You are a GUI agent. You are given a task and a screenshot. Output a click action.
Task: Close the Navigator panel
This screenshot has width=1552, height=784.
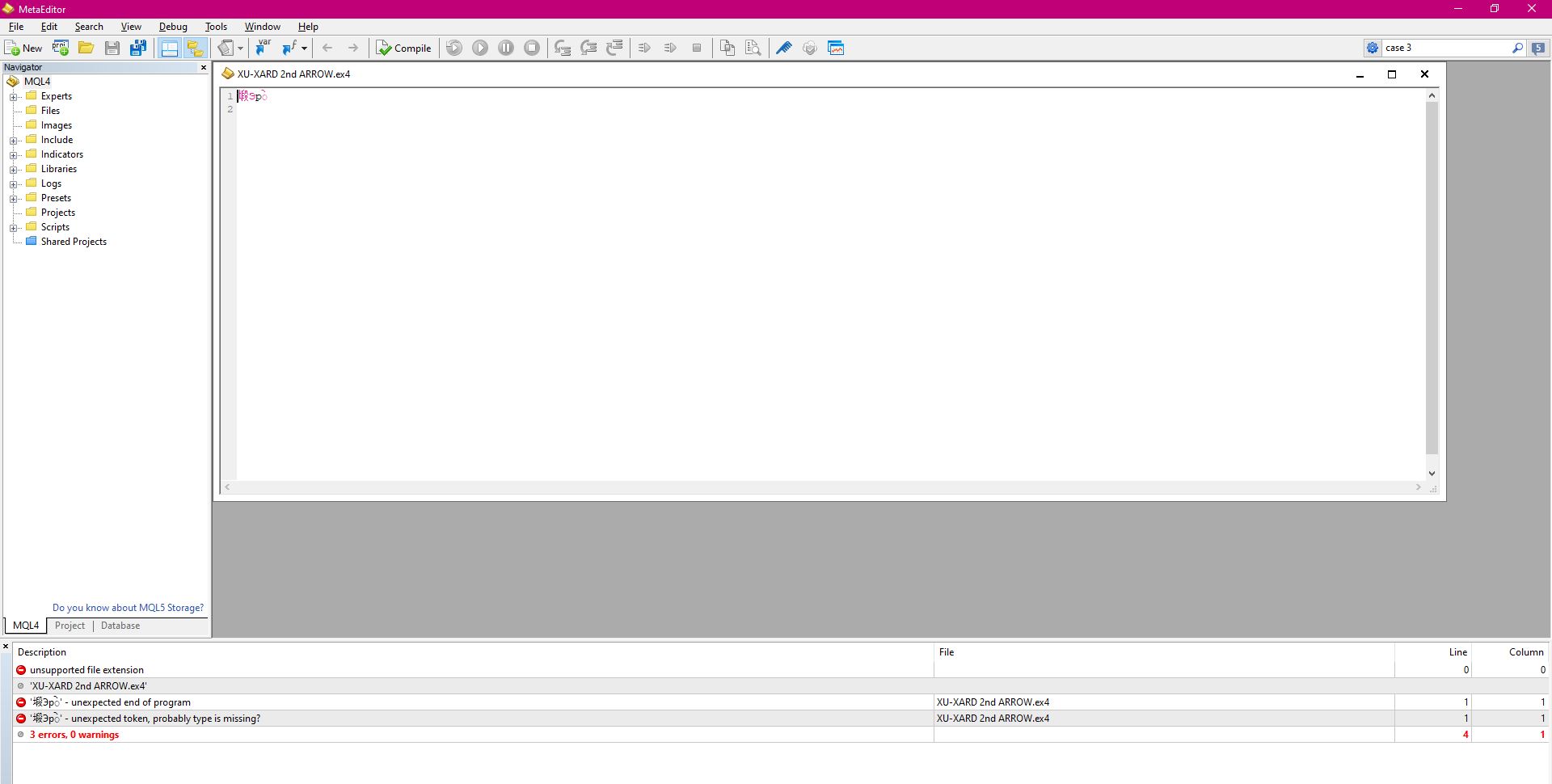204,68
